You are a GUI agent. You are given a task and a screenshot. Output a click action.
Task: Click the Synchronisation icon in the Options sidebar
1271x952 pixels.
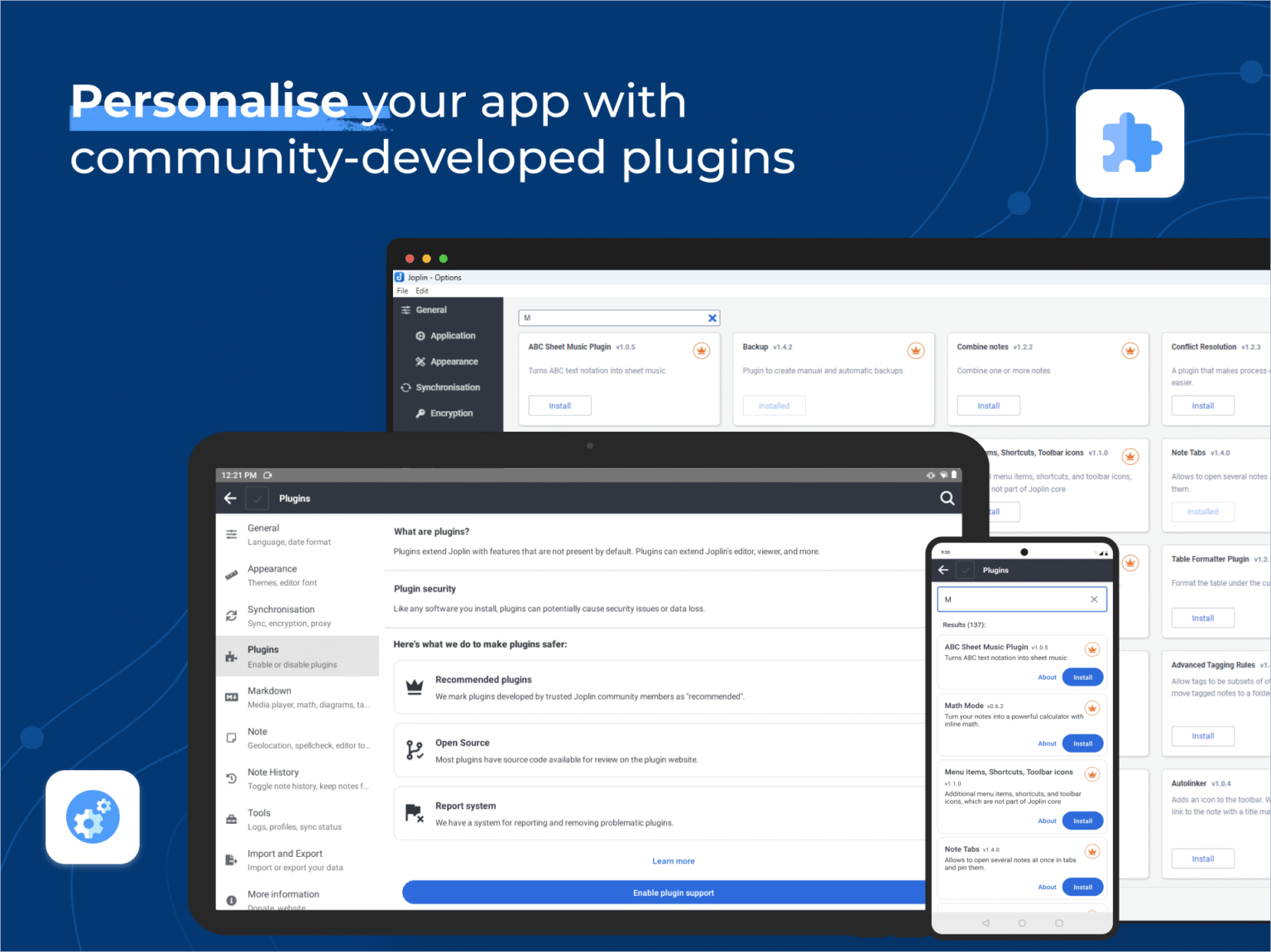coord(405,387)
